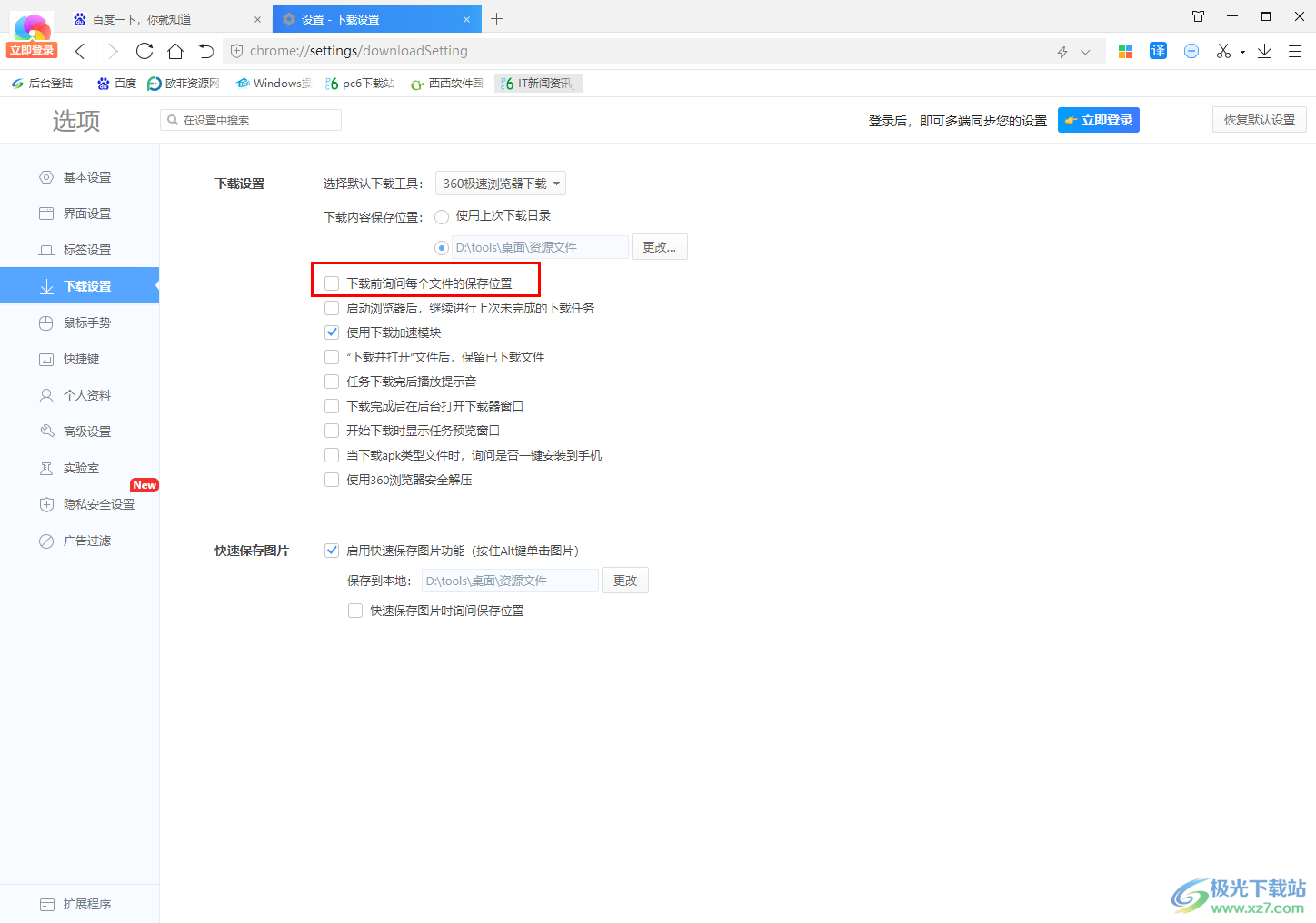Check apk一键安装到手机 option
This screenshot has height=923, width=1316.
(332, 455)
